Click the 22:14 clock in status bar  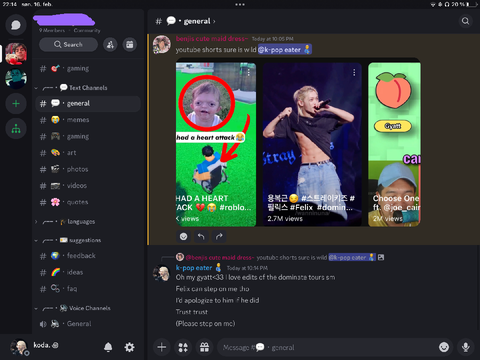coord(10,4)
